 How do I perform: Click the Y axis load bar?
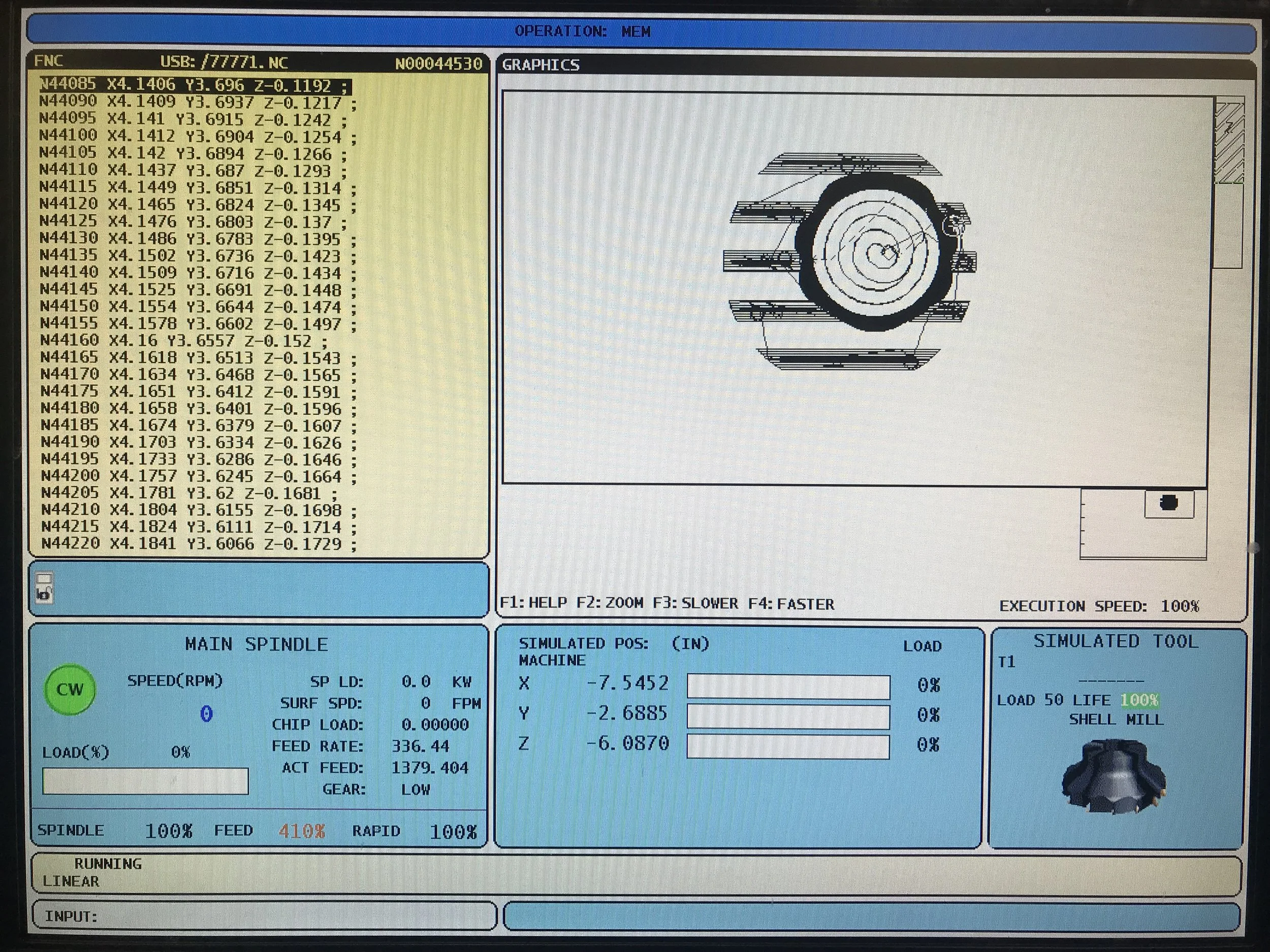(788, 717)
